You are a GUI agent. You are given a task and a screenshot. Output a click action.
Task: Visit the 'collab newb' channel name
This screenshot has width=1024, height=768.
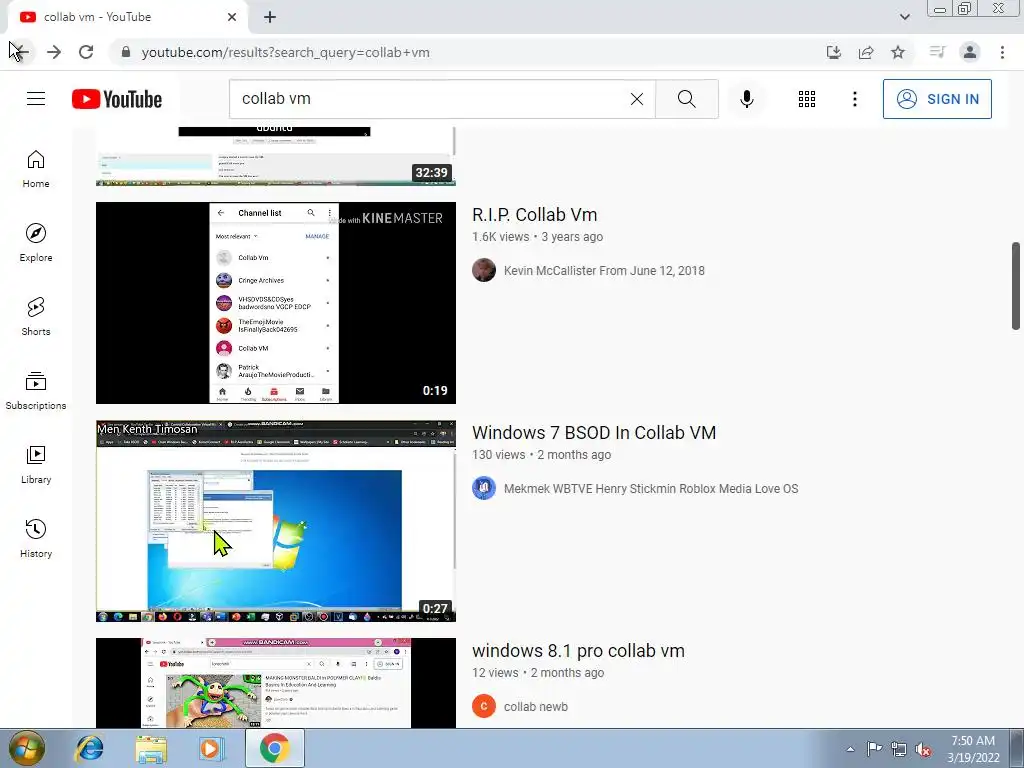(536, 707)
